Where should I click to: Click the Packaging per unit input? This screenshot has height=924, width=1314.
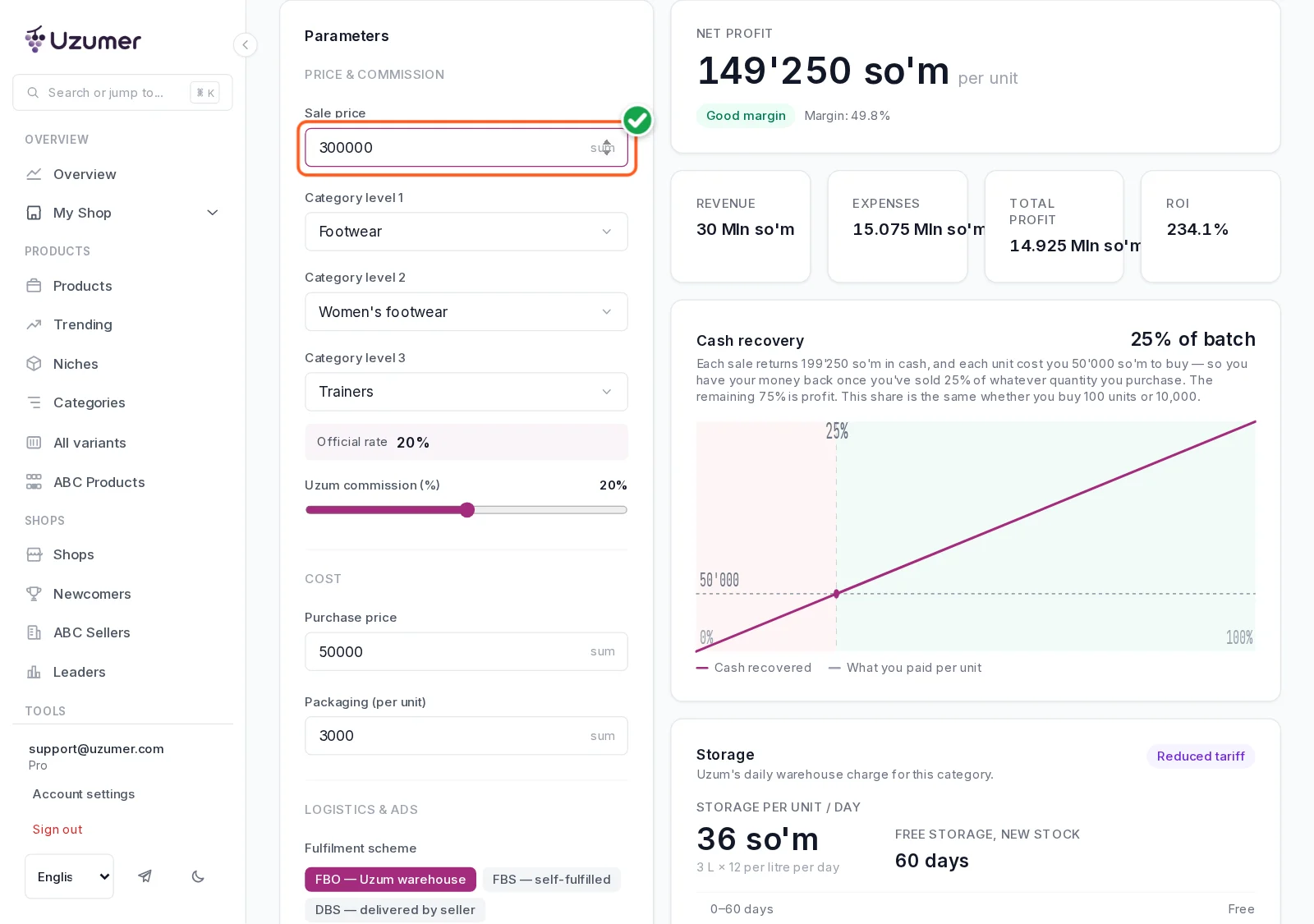(x=466, y=736)
